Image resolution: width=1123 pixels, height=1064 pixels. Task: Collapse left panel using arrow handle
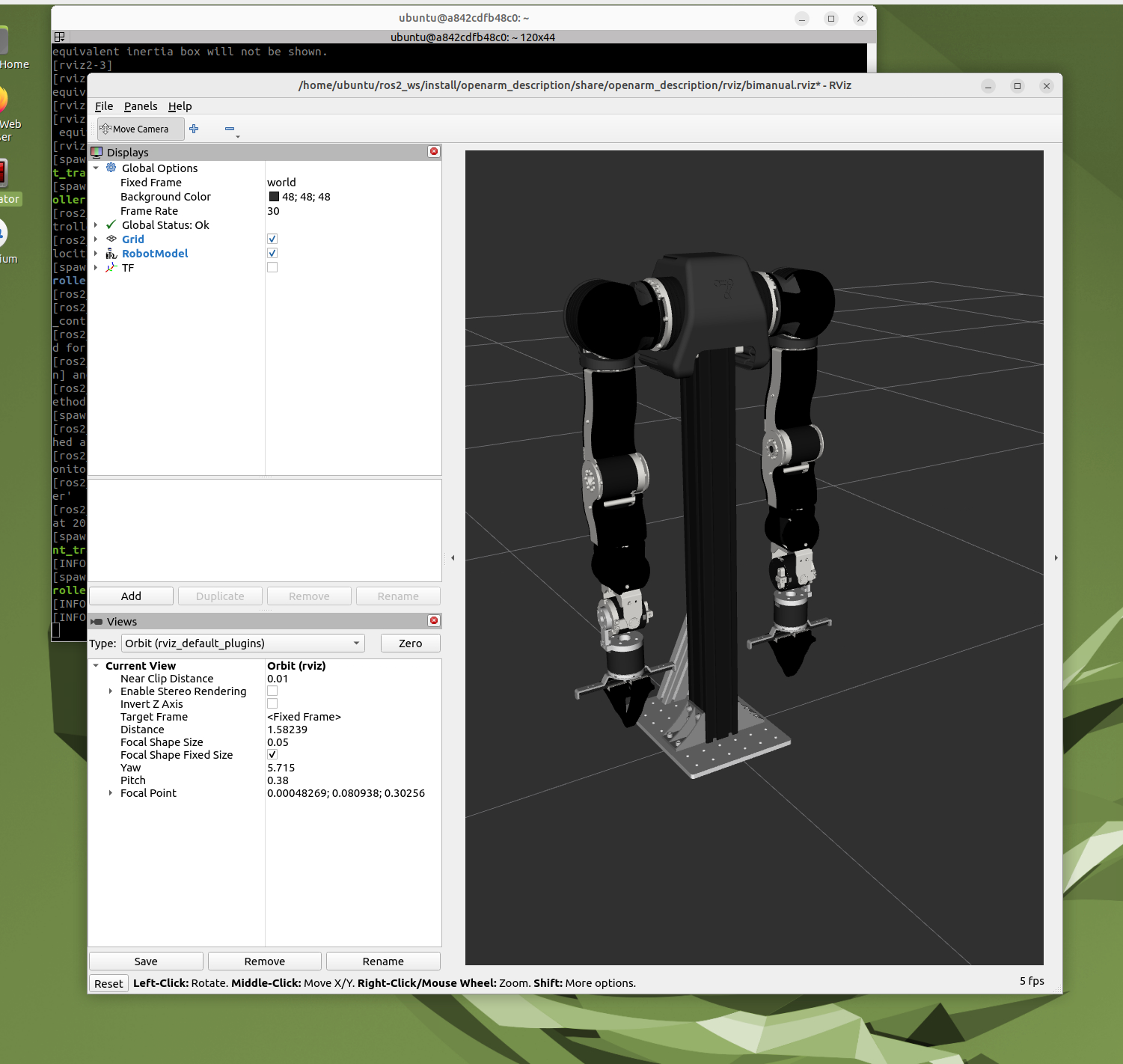tap(453, 557)
